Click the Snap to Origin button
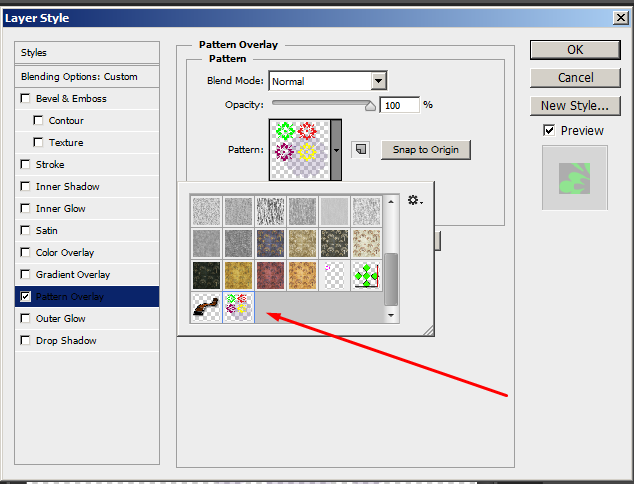This screenshot has width=634, height=484. [426, 150]
